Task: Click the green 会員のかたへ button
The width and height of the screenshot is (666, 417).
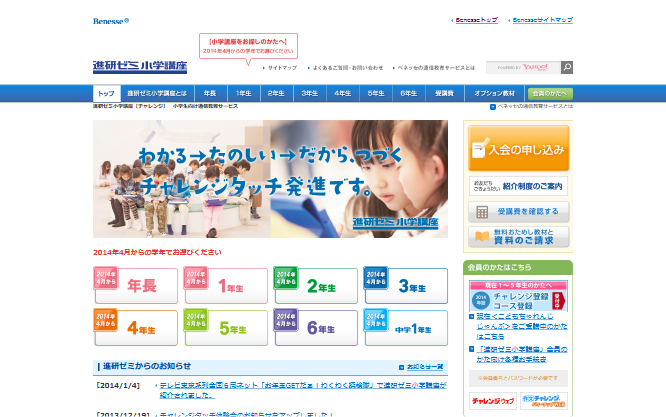Action: (x=550, y=93)
